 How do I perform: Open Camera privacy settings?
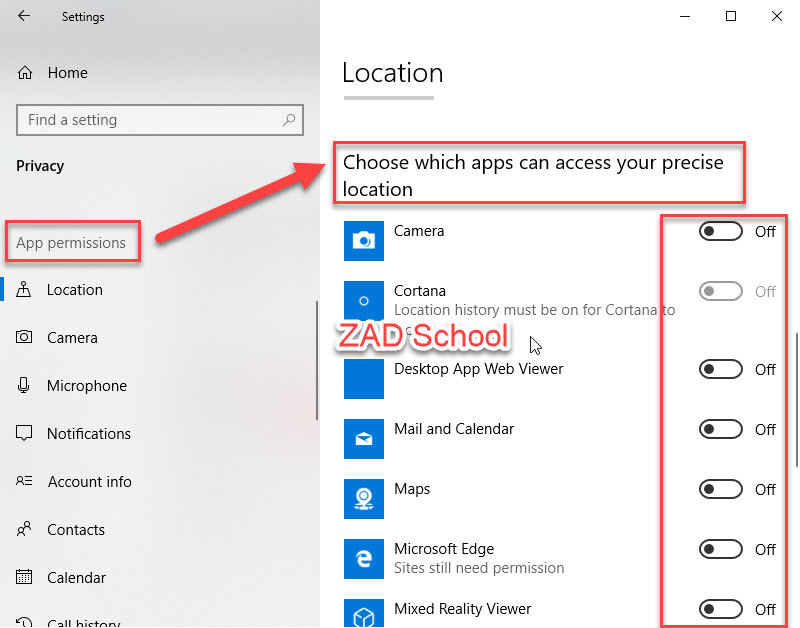click(x=72, y=338)
